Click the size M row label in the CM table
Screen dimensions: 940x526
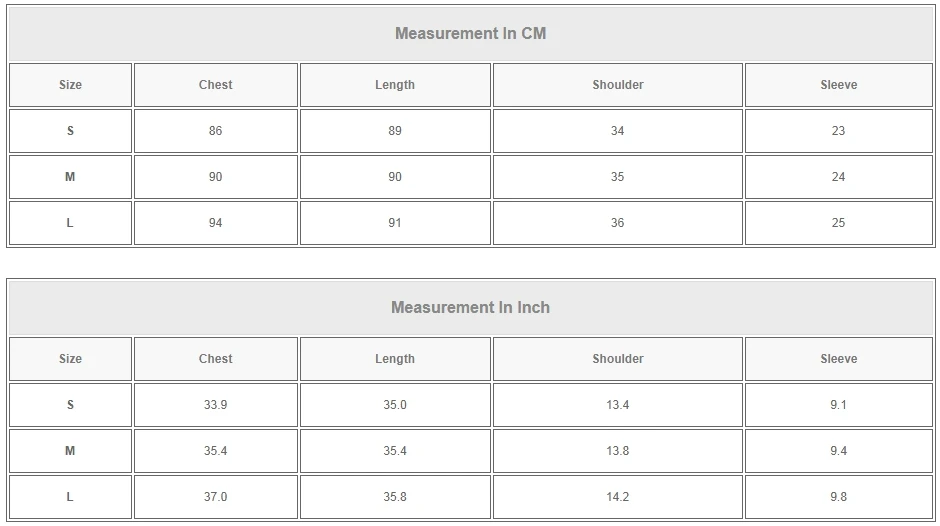point(70,177)
